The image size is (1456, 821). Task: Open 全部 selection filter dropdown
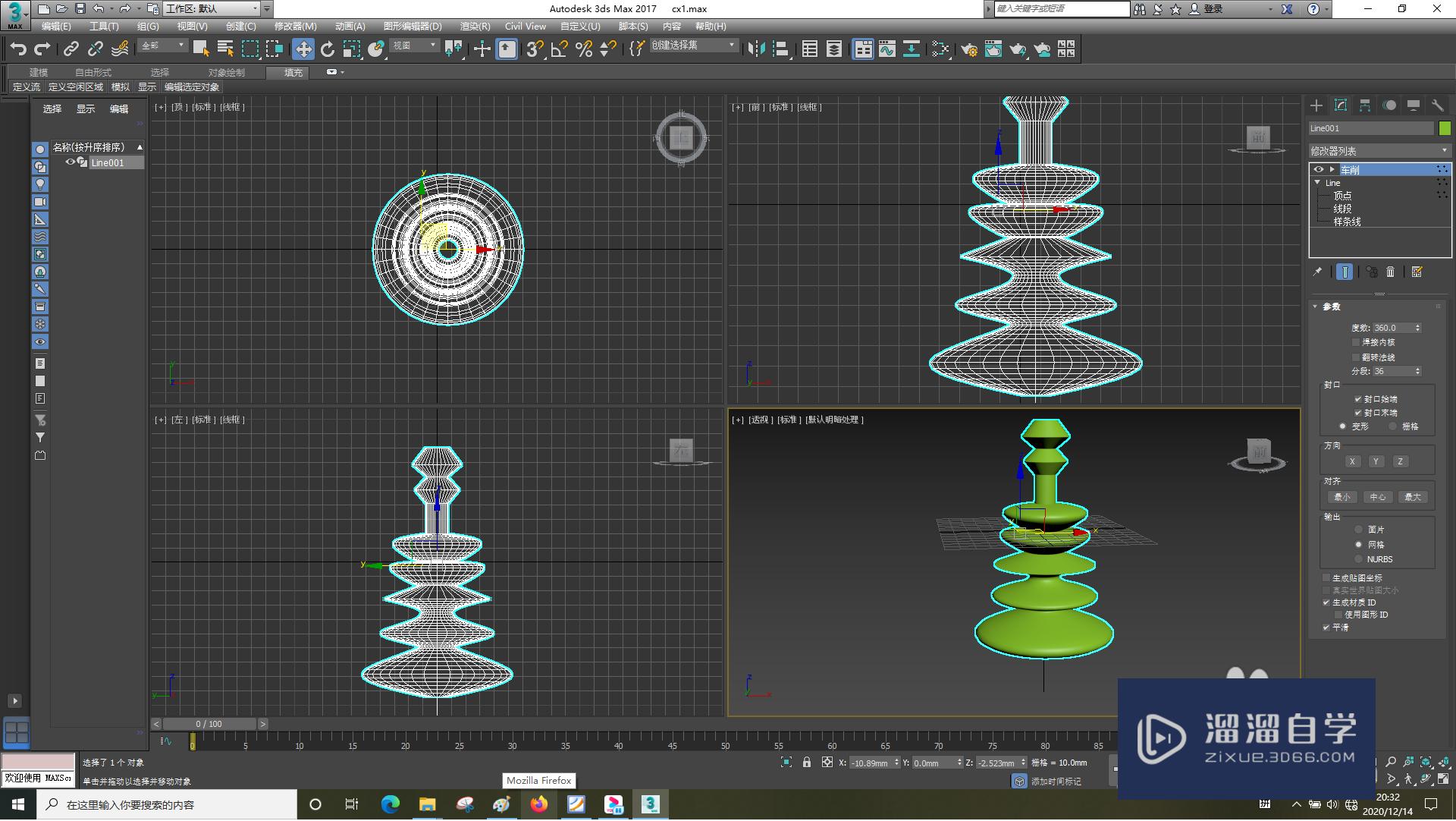[x=163, y=46]
